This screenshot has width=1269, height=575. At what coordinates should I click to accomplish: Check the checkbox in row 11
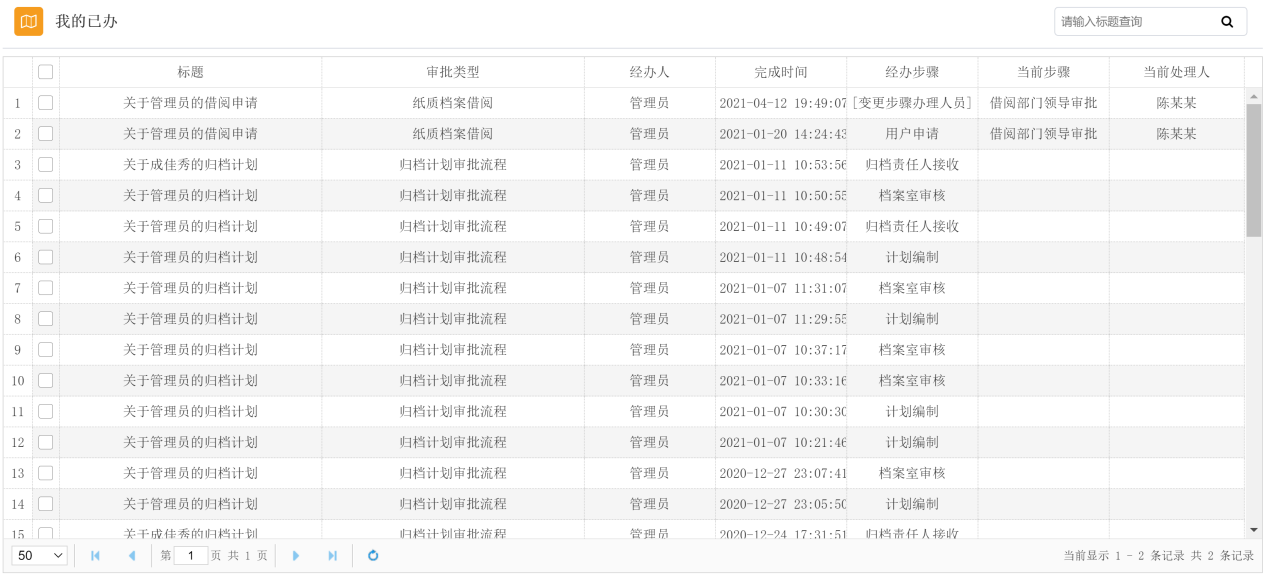click(x=46, y=412)
